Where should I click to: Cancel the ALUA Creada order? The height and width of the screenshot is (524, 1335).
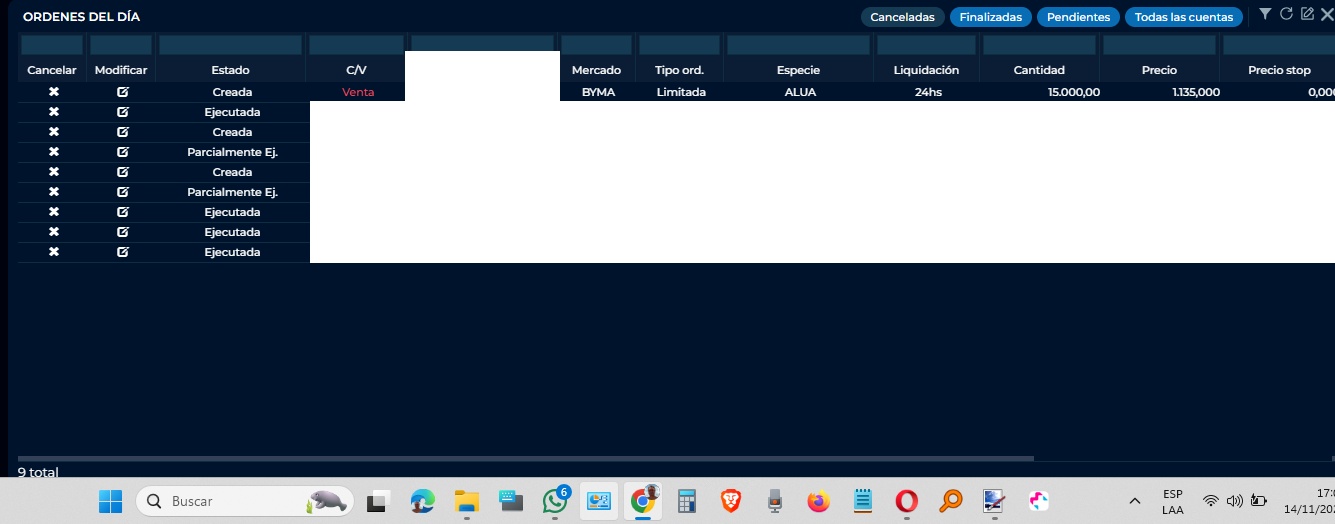(x=54, y=92)
